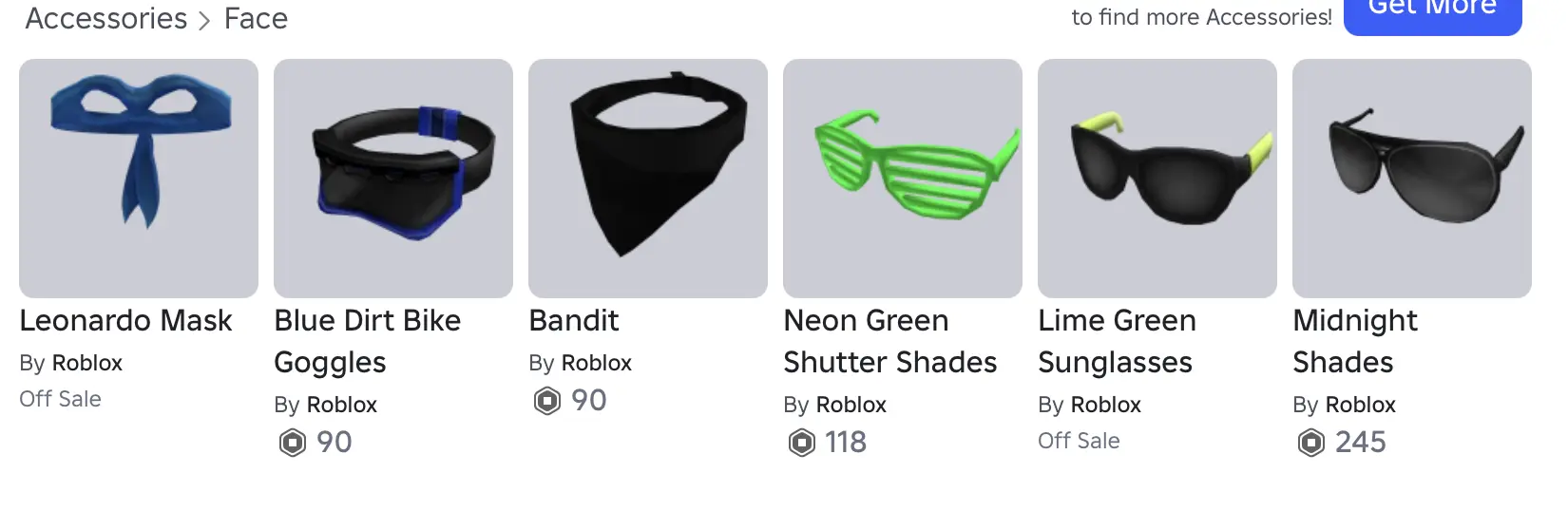1568x530 pixels.
Task: Click the Face breadcrumb category
Action: (256, 18)
